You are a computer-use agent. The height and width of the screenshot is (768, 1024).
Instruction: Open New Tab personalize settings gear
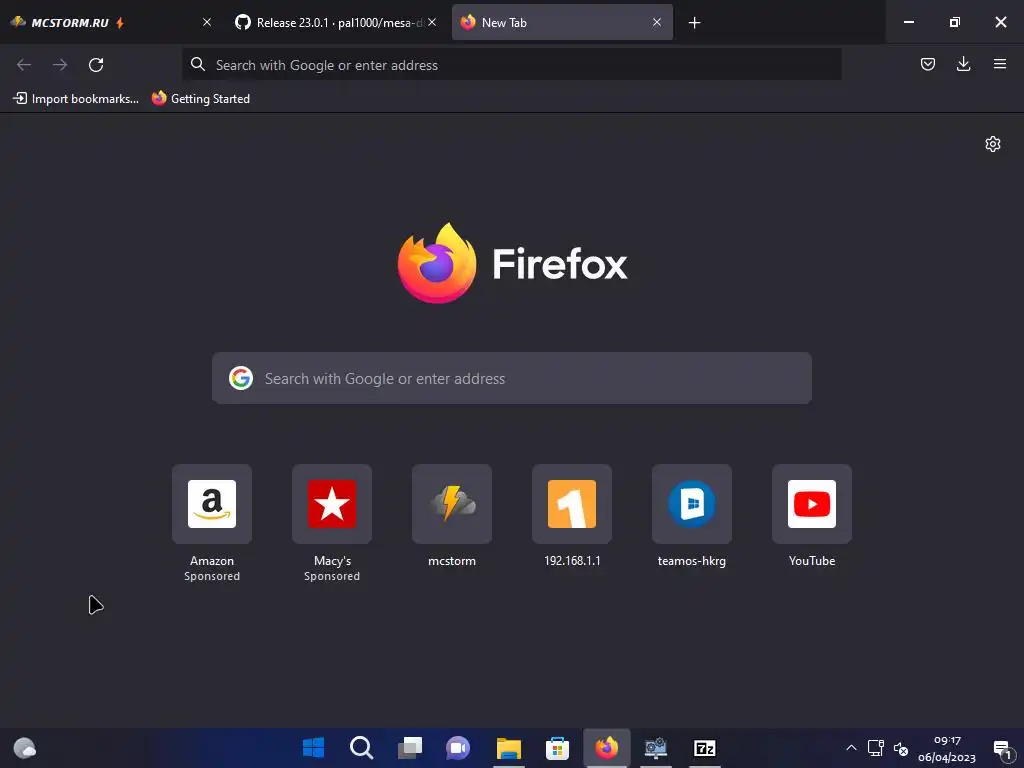coord(993,144)
